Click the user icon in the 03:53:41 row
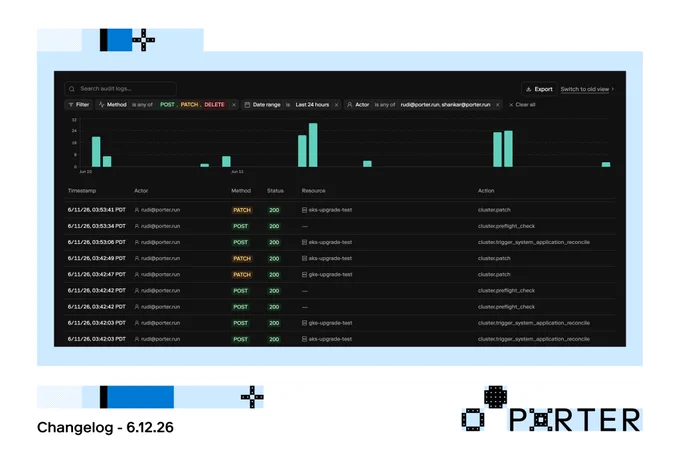The image size is (680, 468). 137,210
